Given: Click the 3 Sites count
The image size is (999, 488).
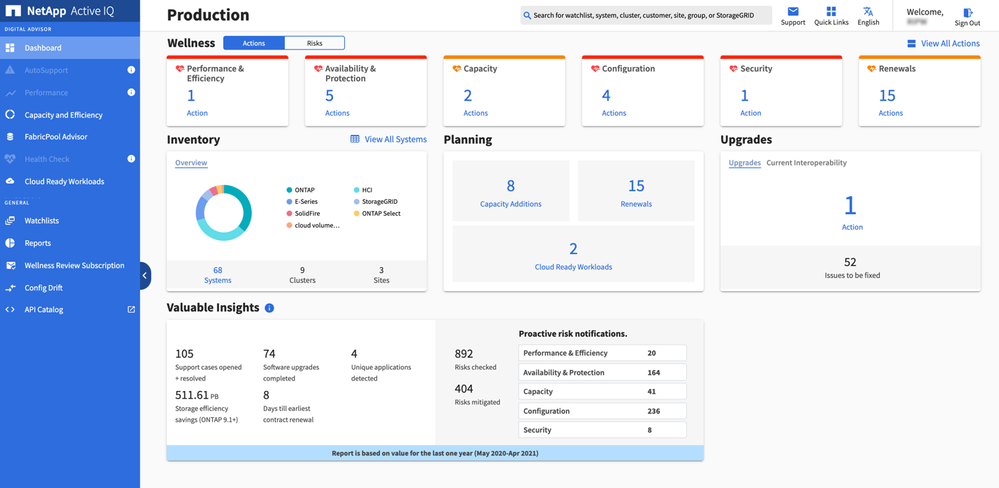Looking at the screenshot, I should tap(381, 275).
